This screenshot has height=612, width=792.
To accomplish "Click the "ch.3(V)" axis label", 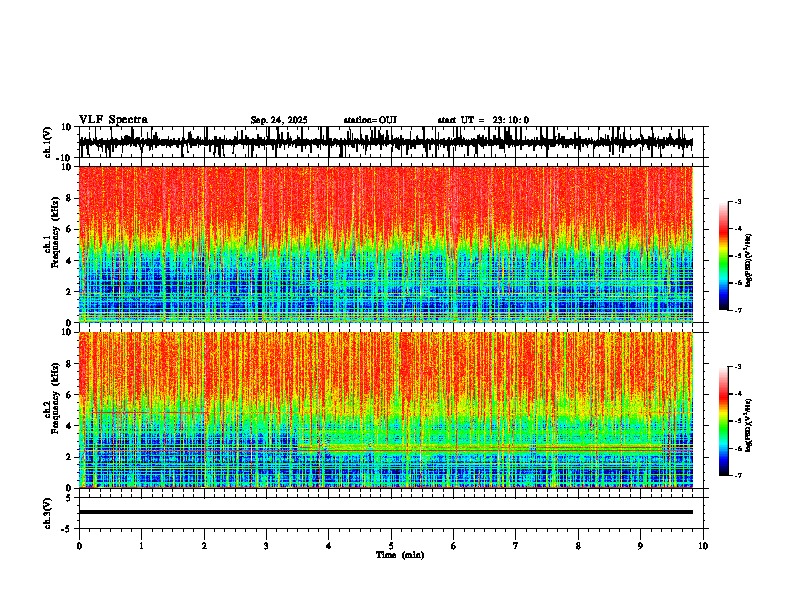I will tap(48, 513).
